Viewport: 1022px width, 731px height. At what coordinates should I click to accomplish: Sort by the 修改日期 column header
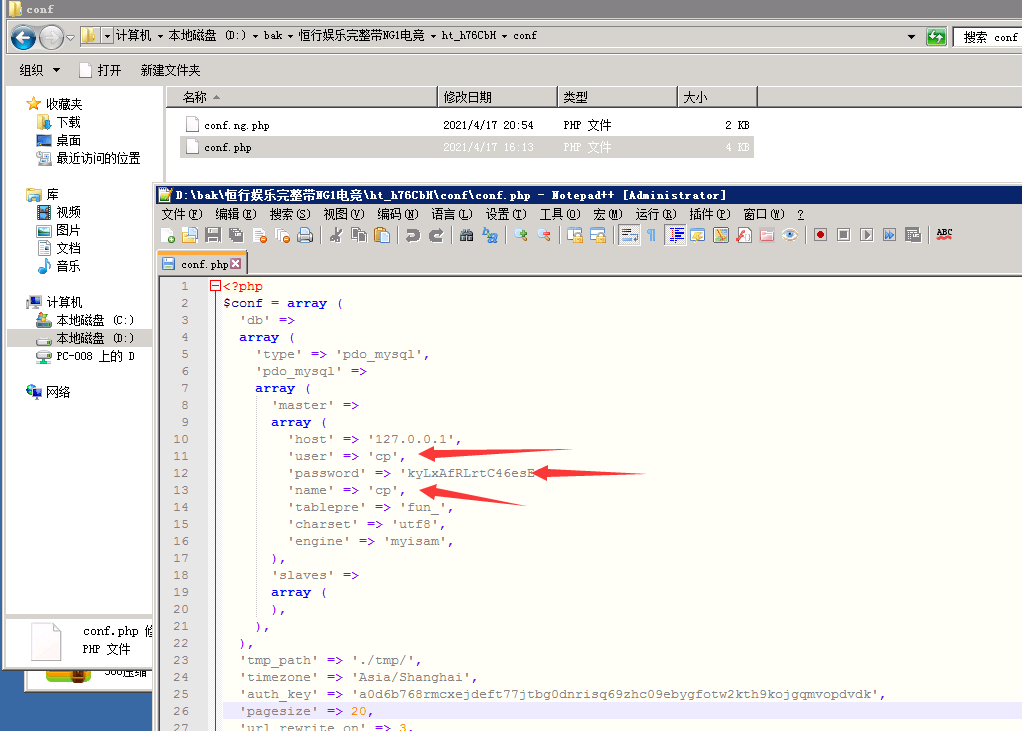tap(497, 97)
